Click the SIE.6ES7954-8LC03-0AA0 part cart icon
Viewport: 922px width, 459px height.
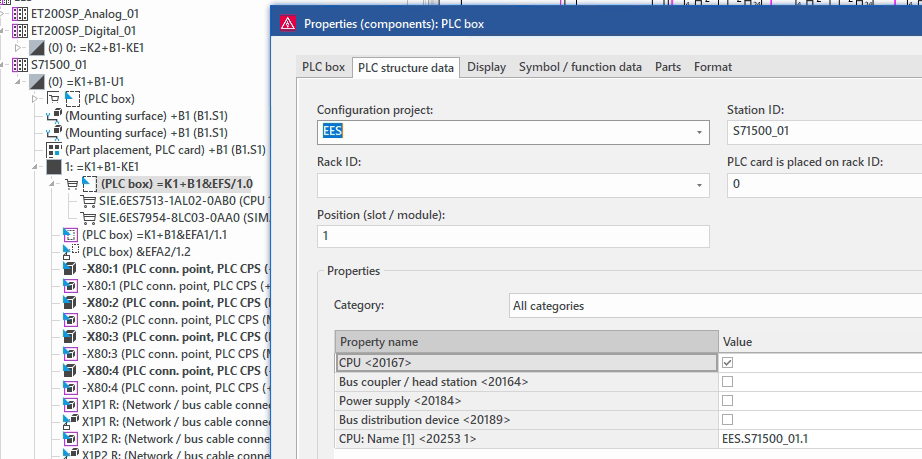(88, 218)
